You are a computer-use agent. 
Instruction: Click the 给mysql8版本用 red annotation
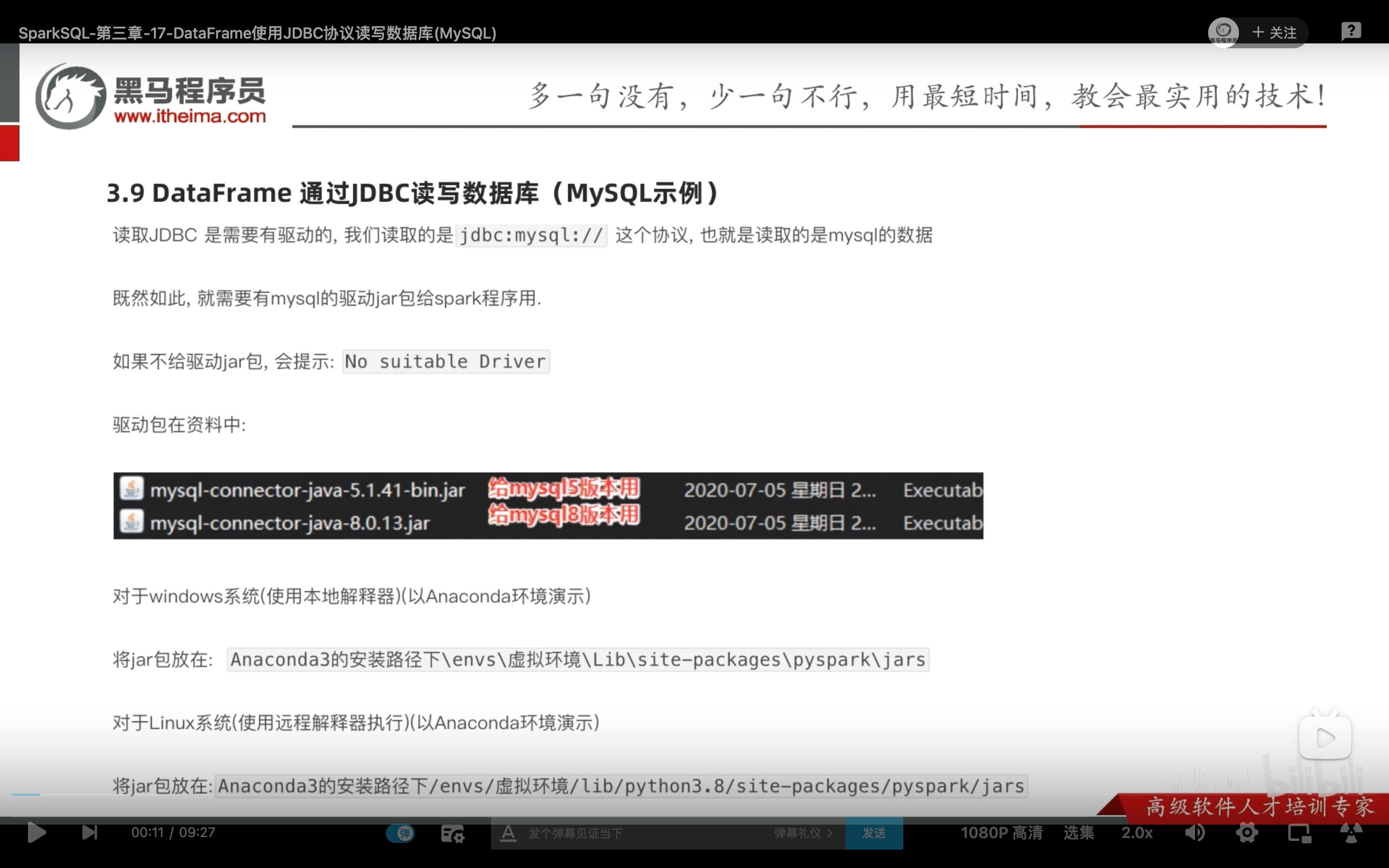(x=564, y=515)
